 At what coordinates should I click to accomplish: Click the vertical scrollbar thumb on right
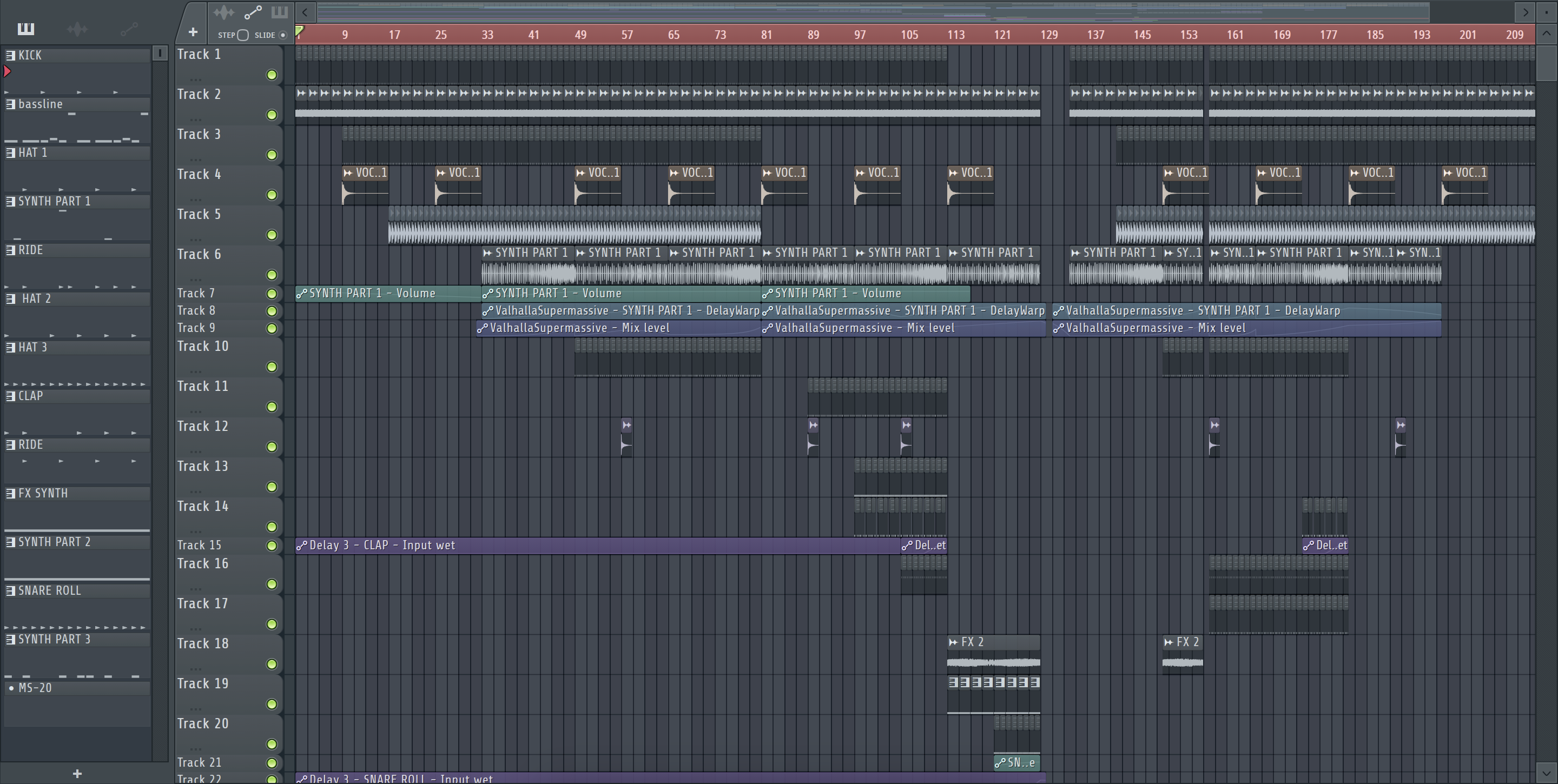click(x=1547, y=62)
